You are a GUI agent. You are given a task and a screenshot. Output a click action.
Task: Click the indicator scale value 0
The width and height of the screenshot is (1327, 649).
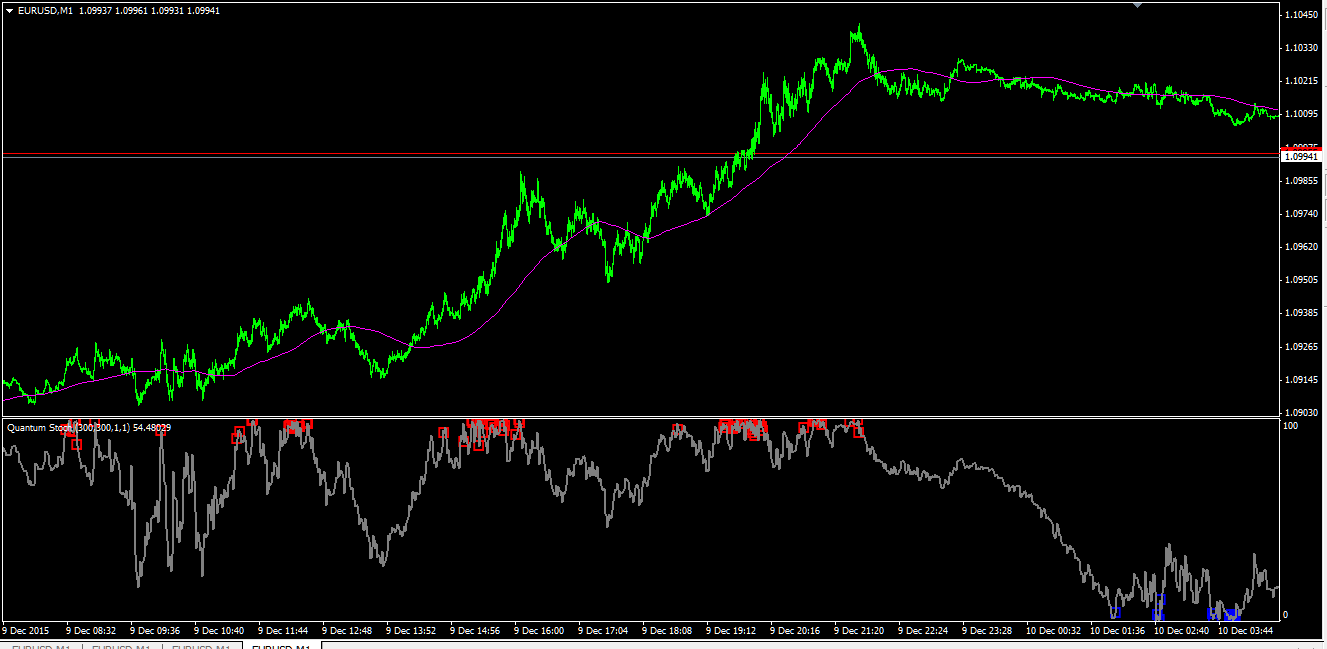[1286, 615]
